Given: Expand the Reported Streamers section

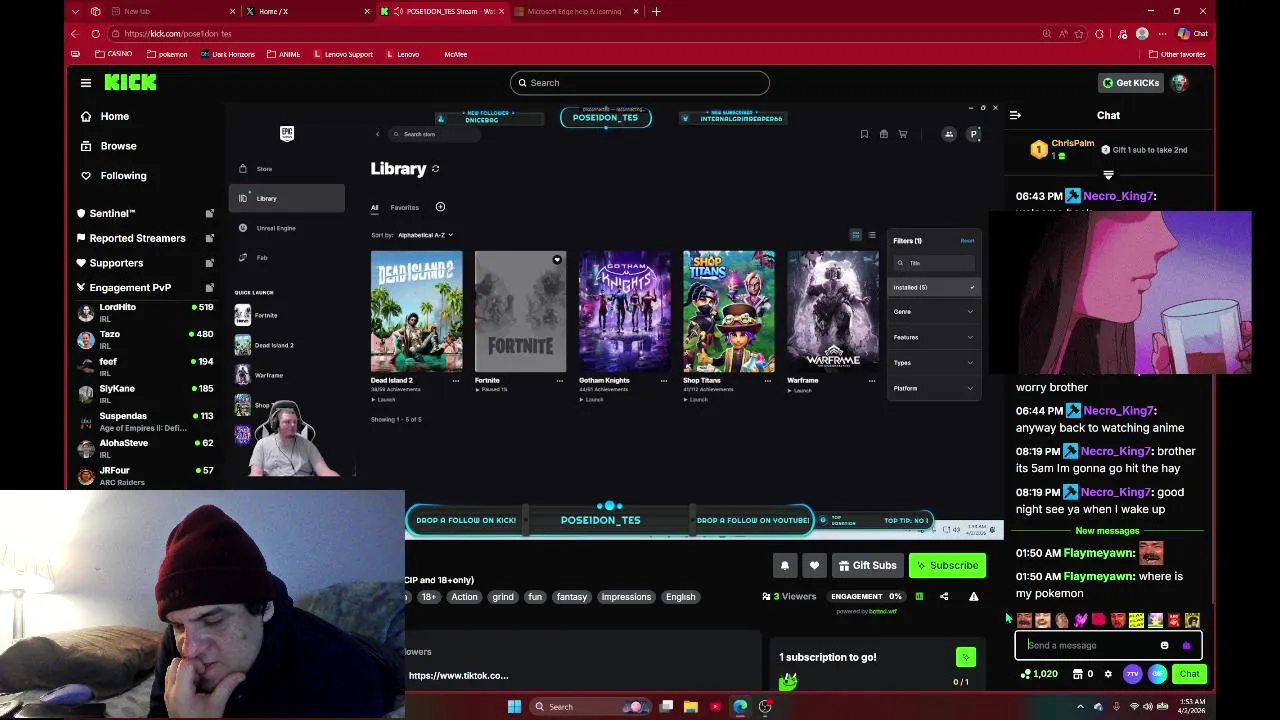Looking at the screenshot, I should [x=146, y=238].
